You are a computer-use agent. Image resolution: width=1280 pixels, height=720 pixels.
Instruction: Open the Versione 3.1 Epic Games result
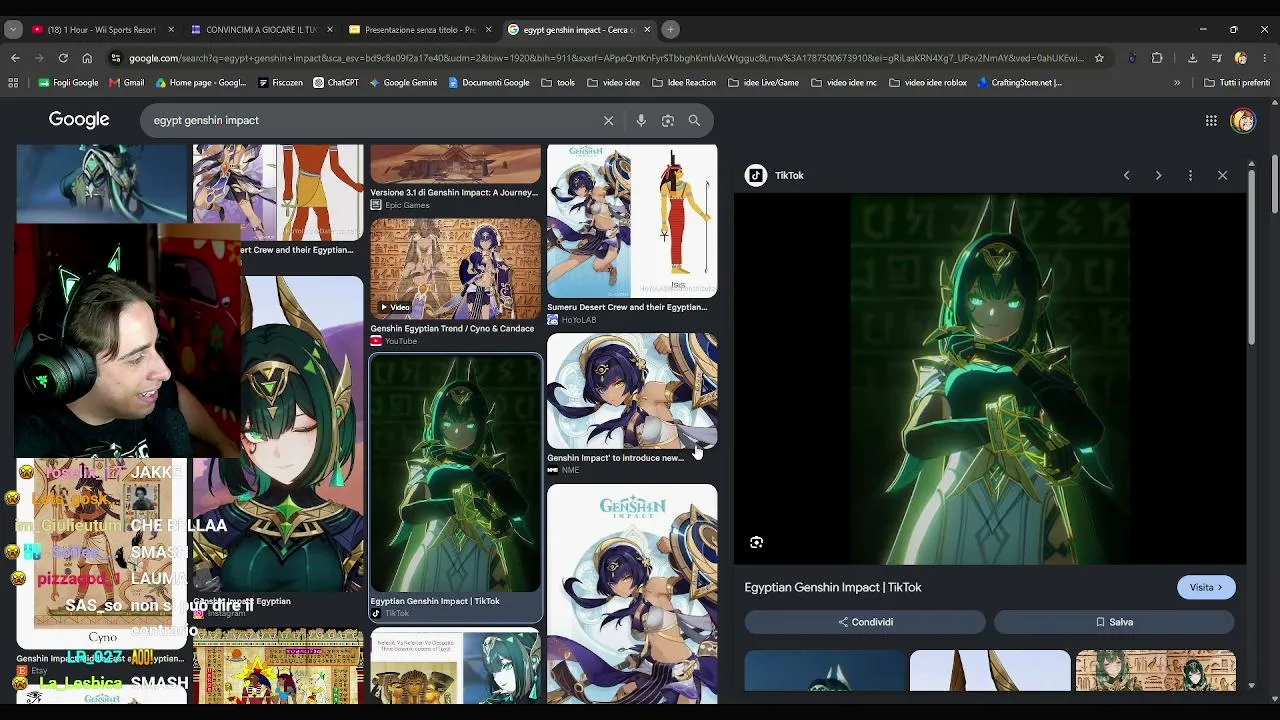(456, 178)
